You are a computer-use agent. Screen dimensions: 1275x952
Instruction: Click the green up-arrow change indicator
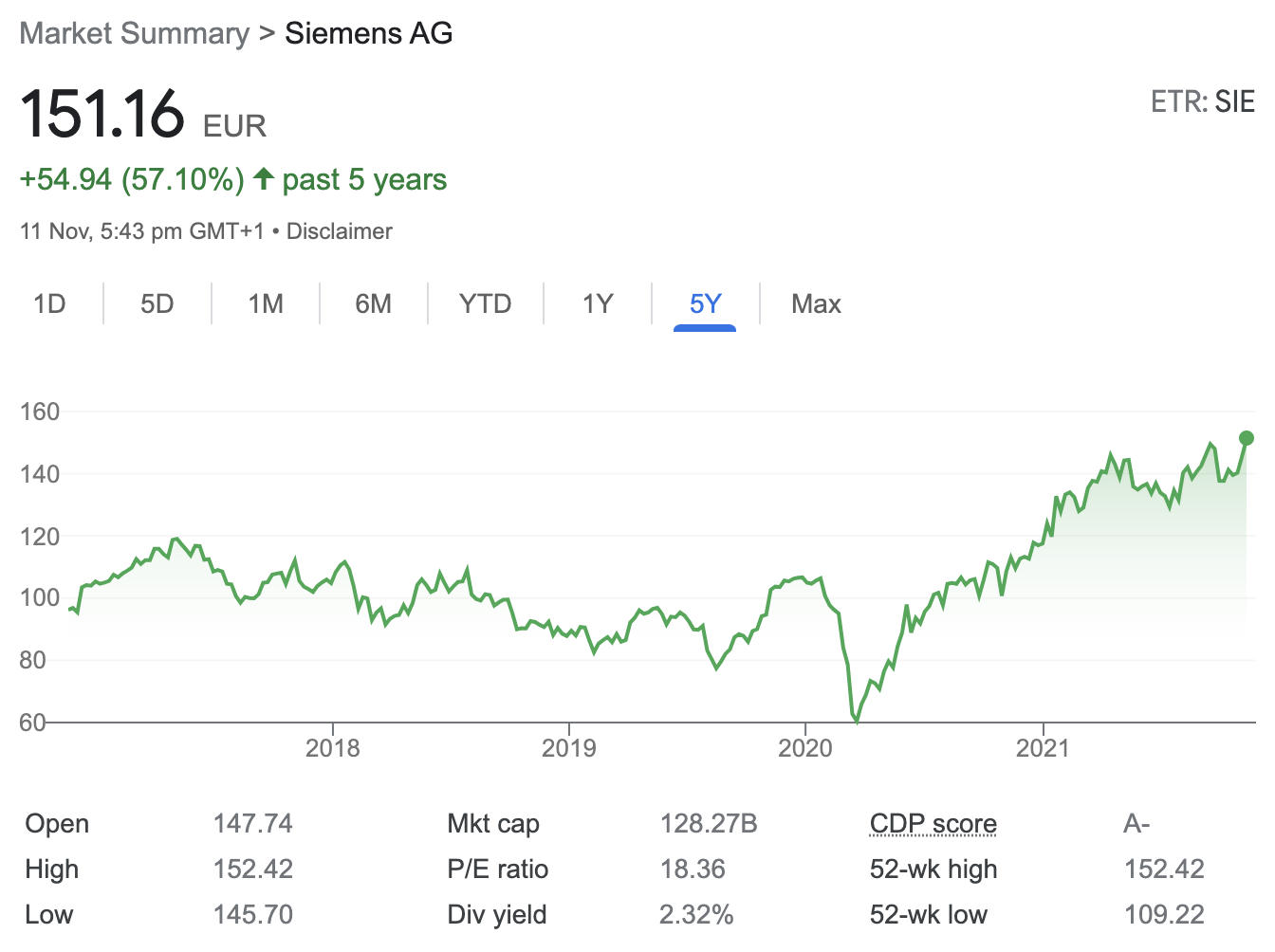click(x=265, y=178)
